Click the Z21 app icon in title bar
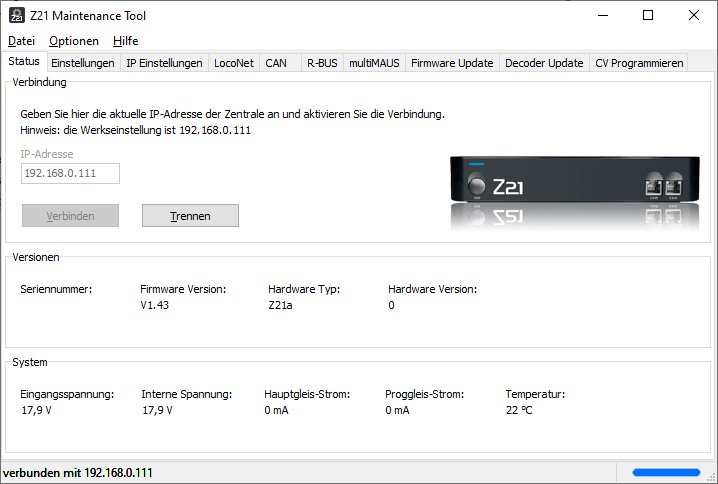Viewport: 718px width, 484px height. click(x=17, y=15)
